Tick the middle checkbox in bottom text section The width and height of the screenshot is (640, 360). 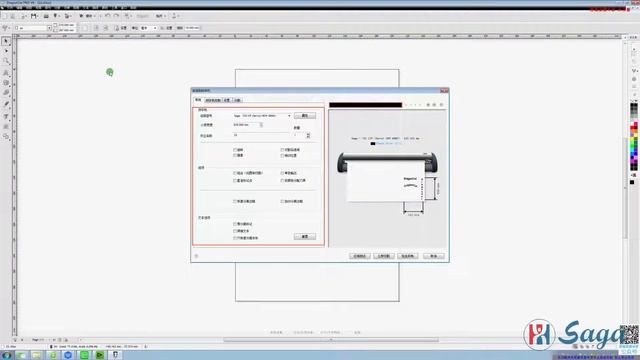(x=235, y=231)
